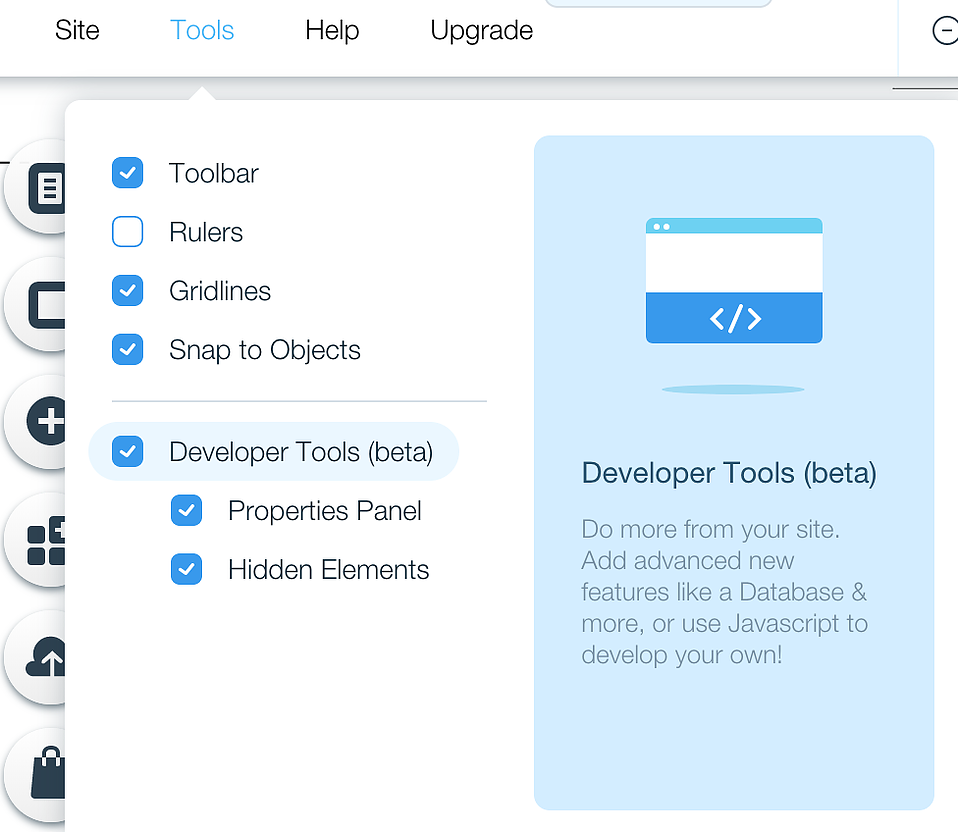Toggle the Hidden Elements checkbox

click(x=186, y=569)
